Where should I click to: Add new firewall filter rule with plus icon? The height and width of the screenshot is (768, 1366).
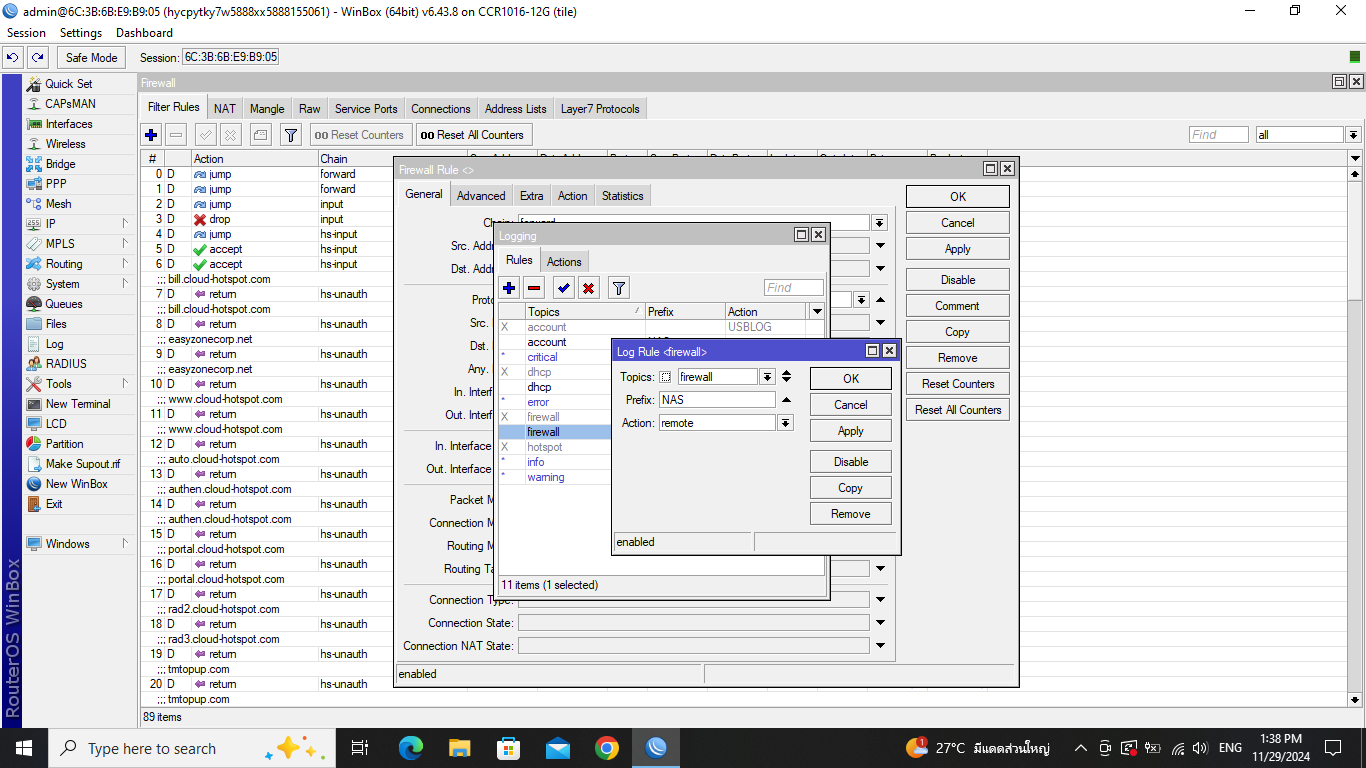[151, 135]
